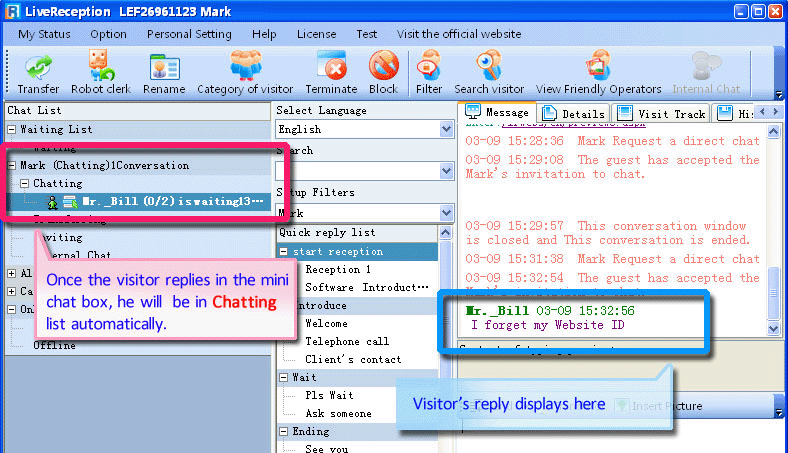Select the Offline tree item

[x=54, y=345]
